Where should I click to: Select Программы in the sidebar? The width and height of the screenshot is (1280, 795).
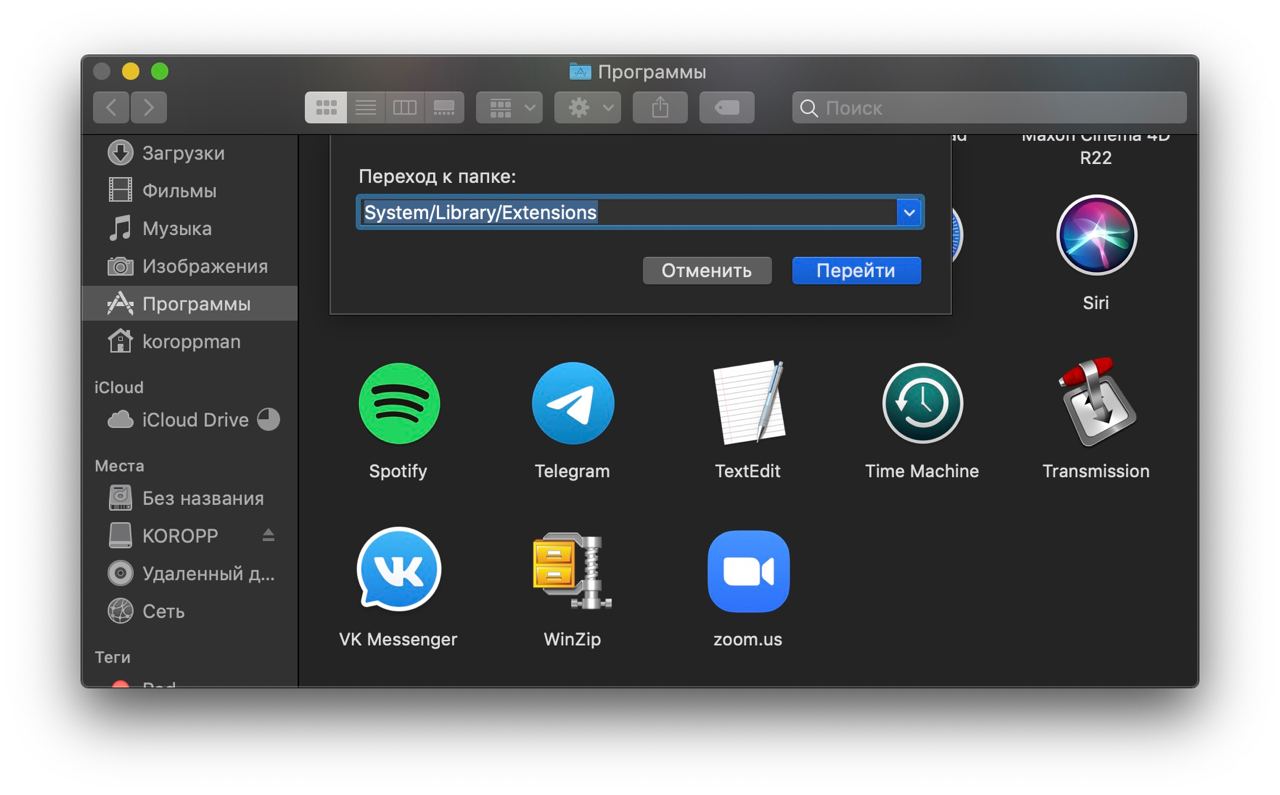point(189,304)
